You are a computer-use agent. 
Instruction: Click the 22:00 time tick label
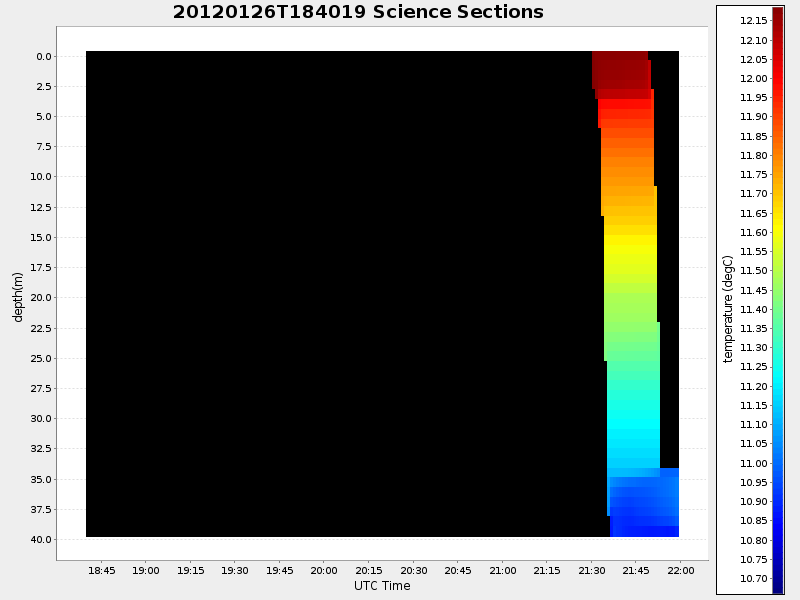click(681, 570)
